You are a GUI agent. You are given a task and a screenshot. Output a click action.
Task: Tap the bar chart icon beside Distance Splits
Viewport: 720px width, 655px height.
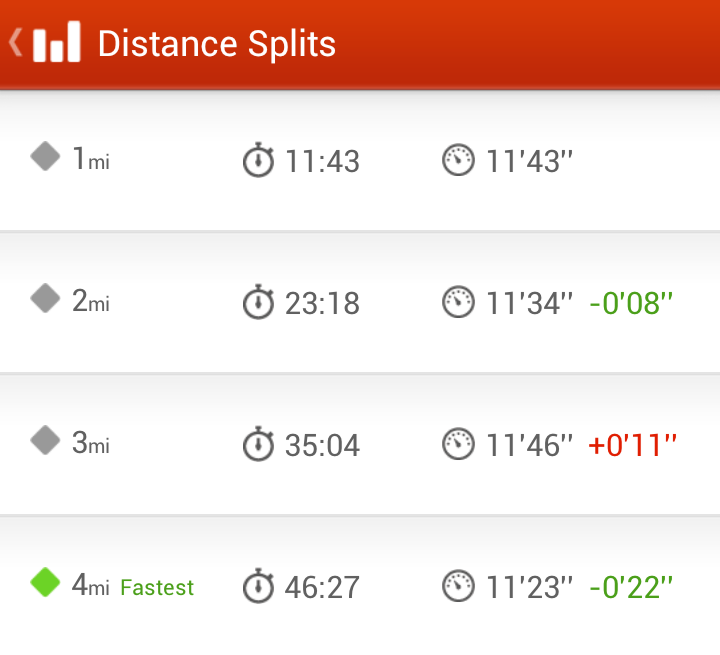(x=57, y=41)
